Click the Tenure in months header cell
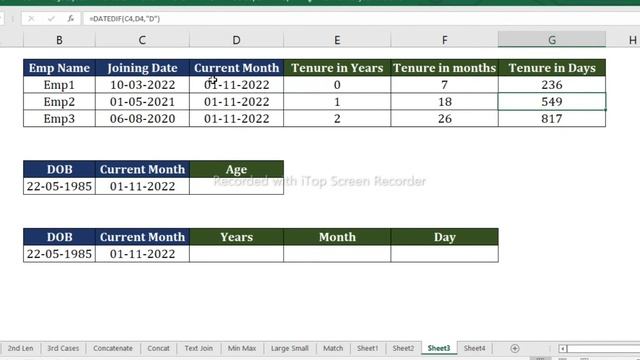The width and height of the screenshot is (640, 360). (x=444, y=68)
